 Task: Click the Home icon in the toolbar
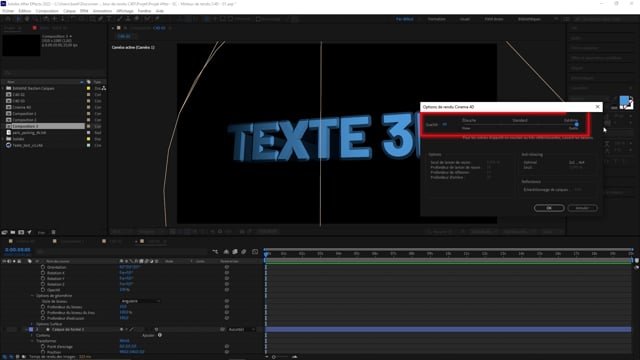(x=7, y=19)
